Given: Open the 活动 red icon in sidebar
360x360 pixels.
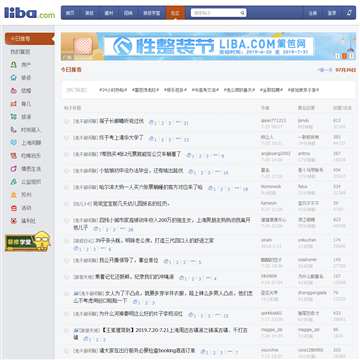Looking at the screenshot, I should [x=14, y=208].
